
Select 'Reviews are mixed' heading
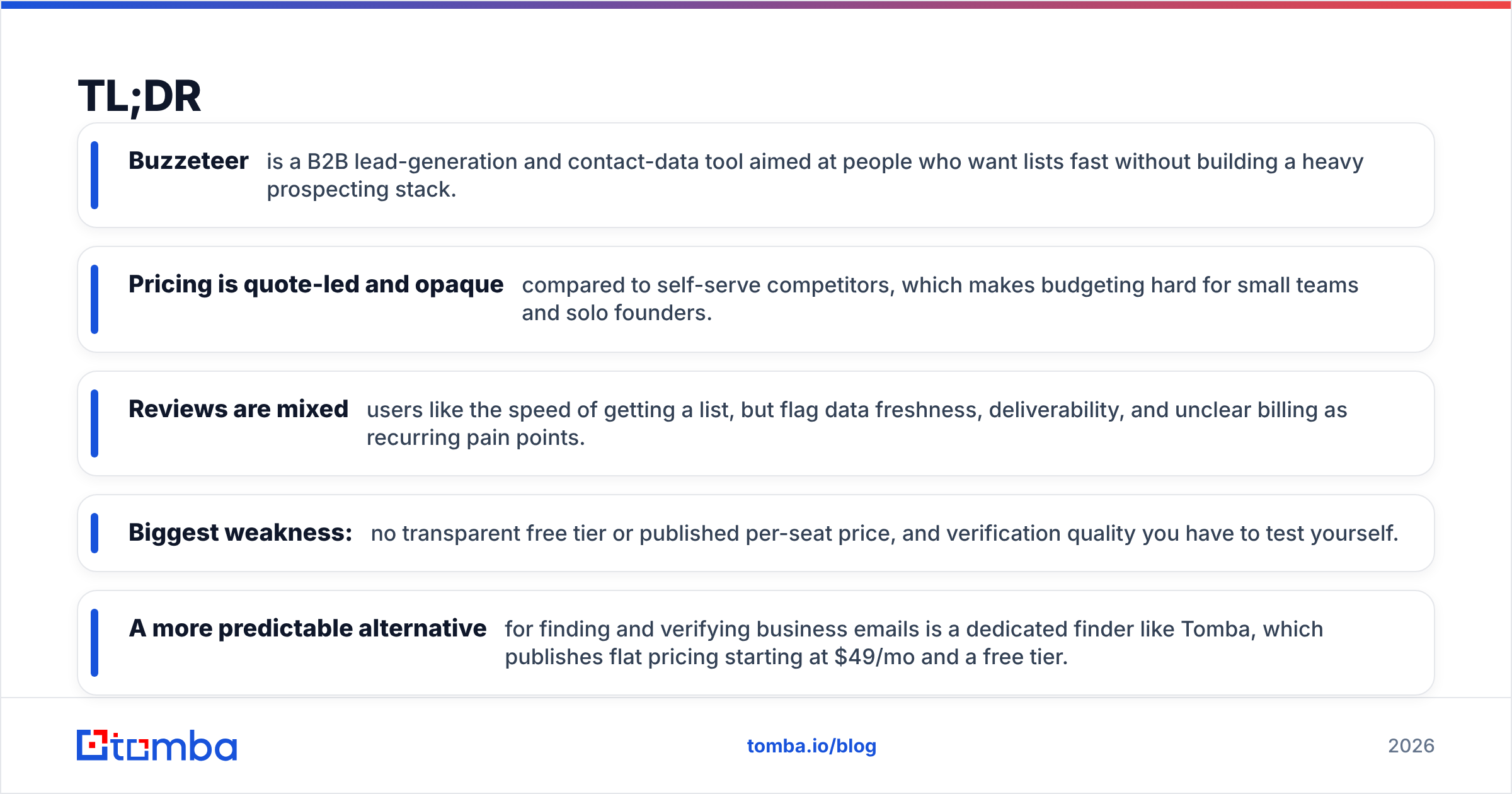(238, 409)
